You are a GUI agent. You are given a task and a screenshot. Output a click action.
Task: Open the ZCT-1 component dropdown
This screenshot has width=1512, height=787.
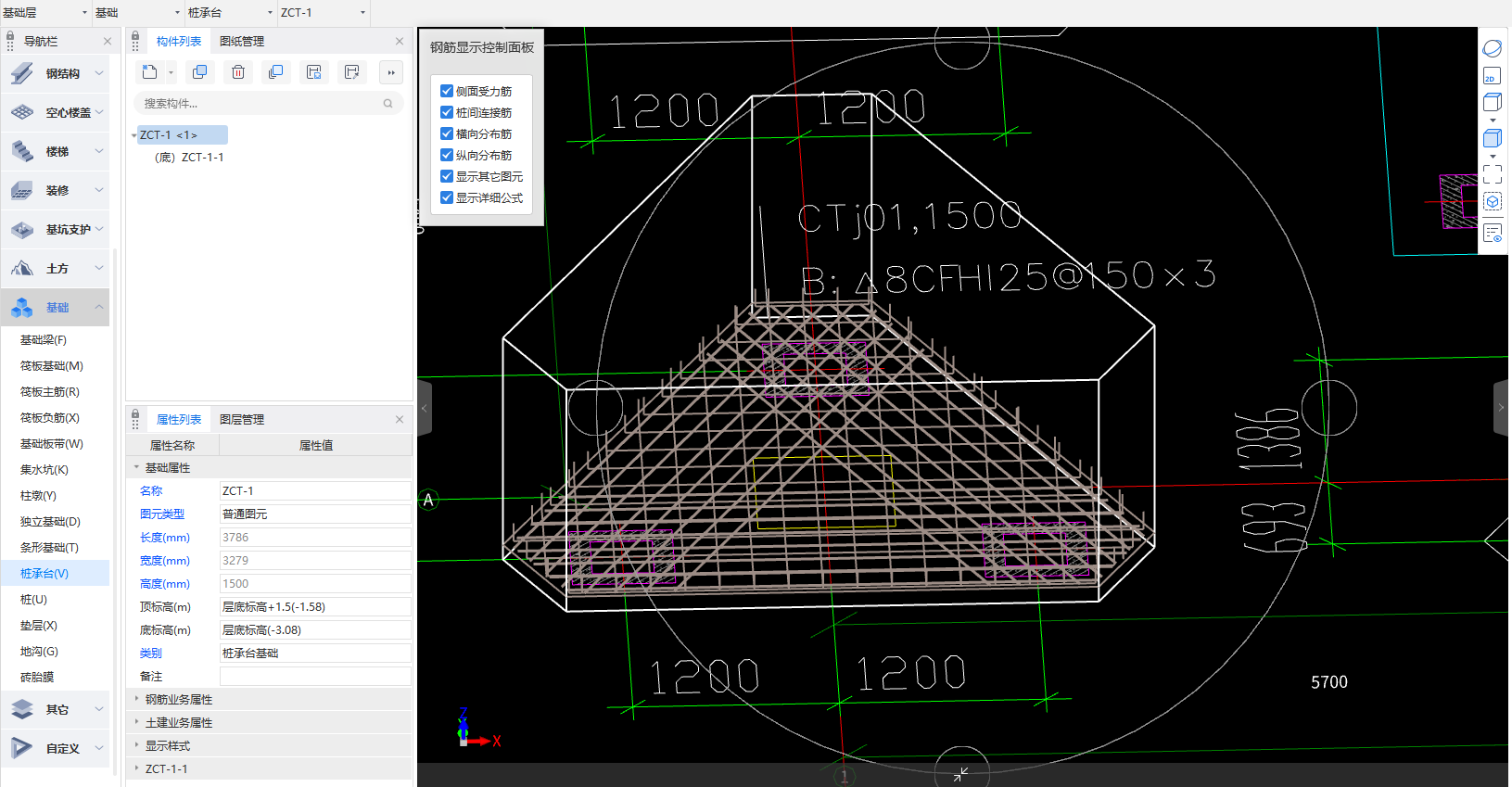pyautogui.click(x=323, y=13)
